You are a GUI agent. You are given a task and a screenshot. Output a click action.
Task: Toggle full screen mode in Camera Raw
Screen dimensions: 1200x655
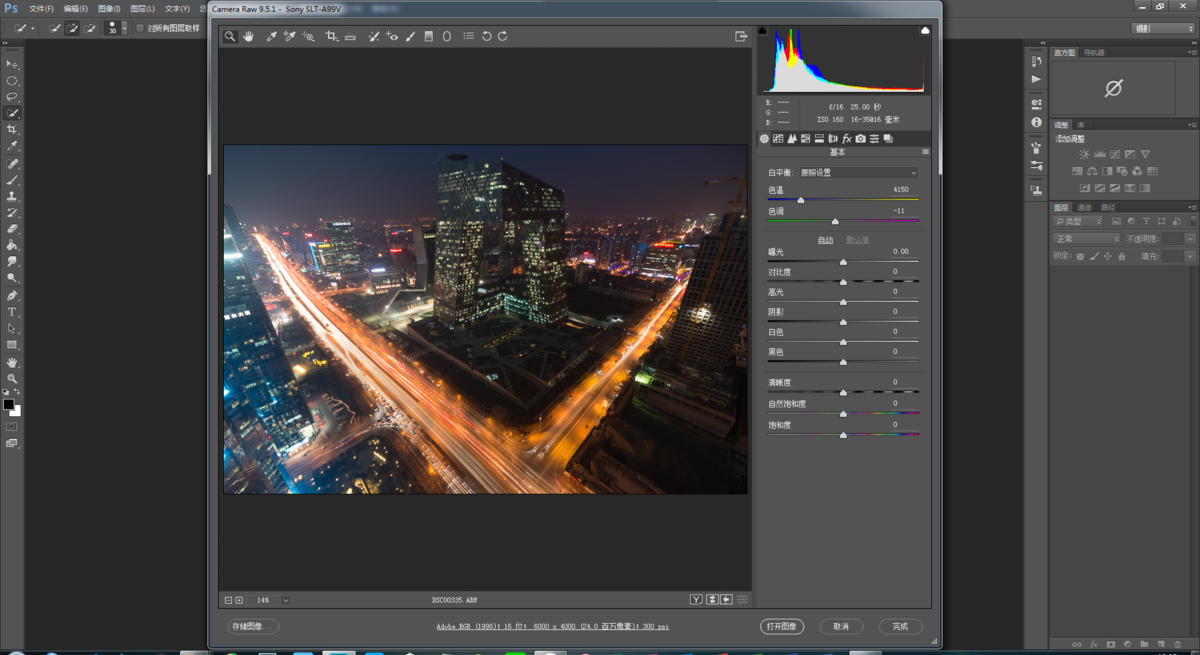click(x=740, y=35)
